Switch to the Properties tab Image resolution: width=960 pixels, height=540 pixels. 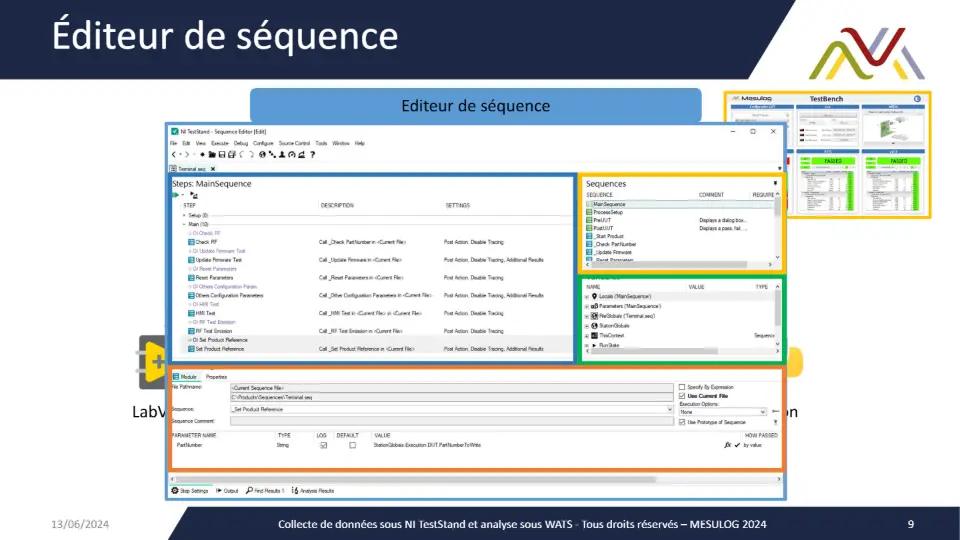click(x=216, y=377)
